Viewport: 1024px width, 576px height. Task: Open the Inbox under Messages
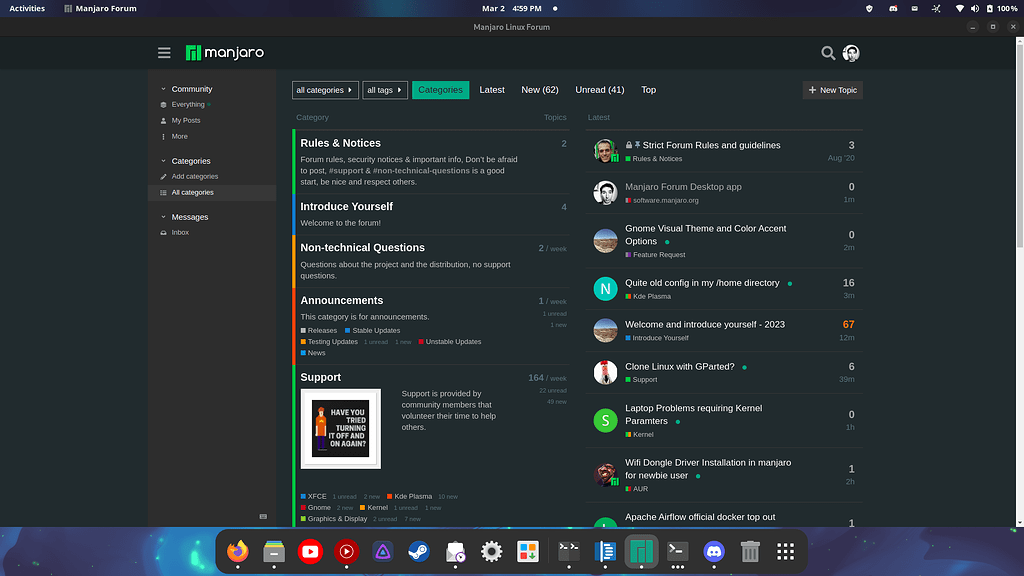180,232
